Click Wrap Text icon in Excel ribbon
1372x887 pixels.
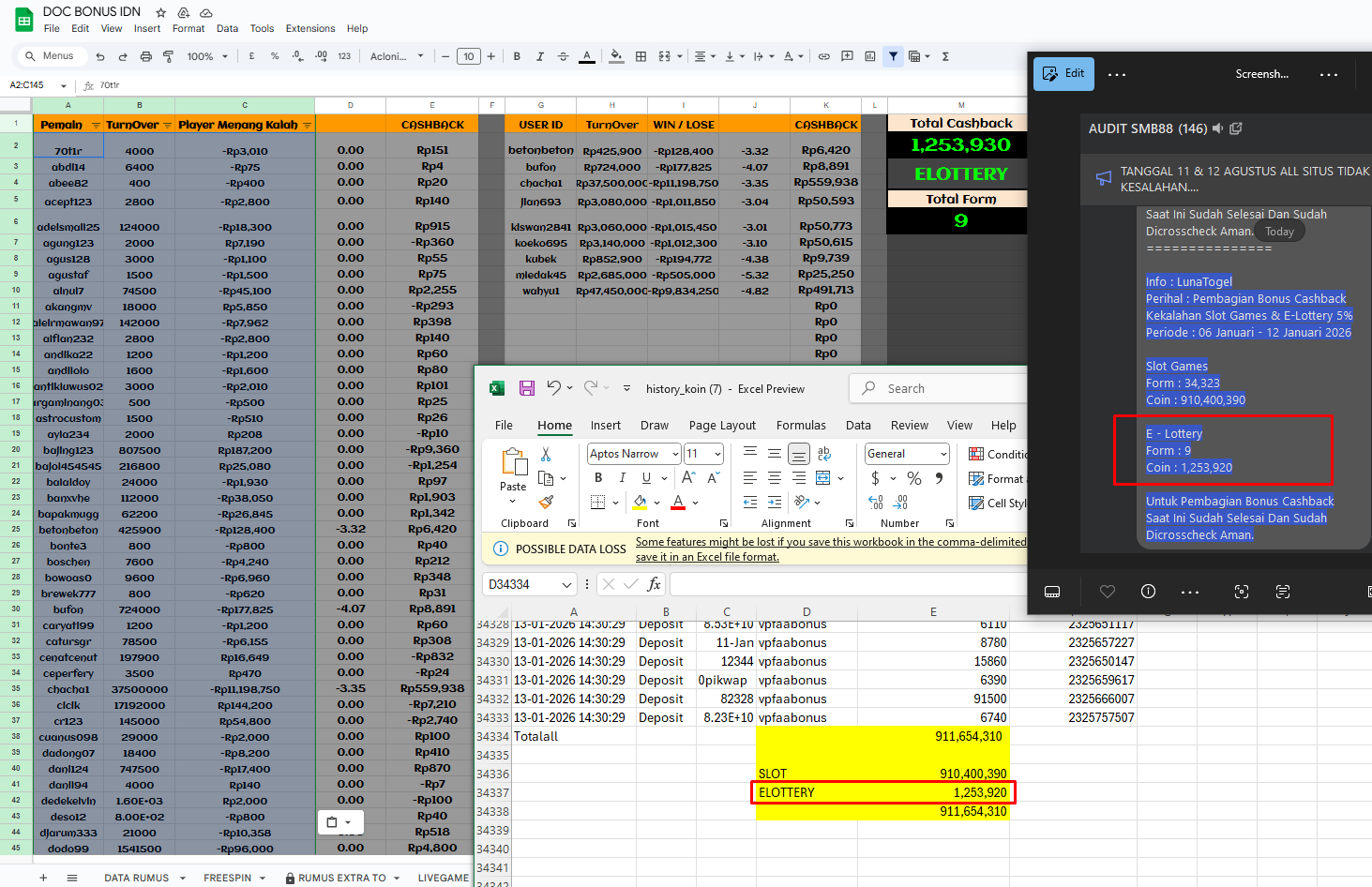click(824, 454)
